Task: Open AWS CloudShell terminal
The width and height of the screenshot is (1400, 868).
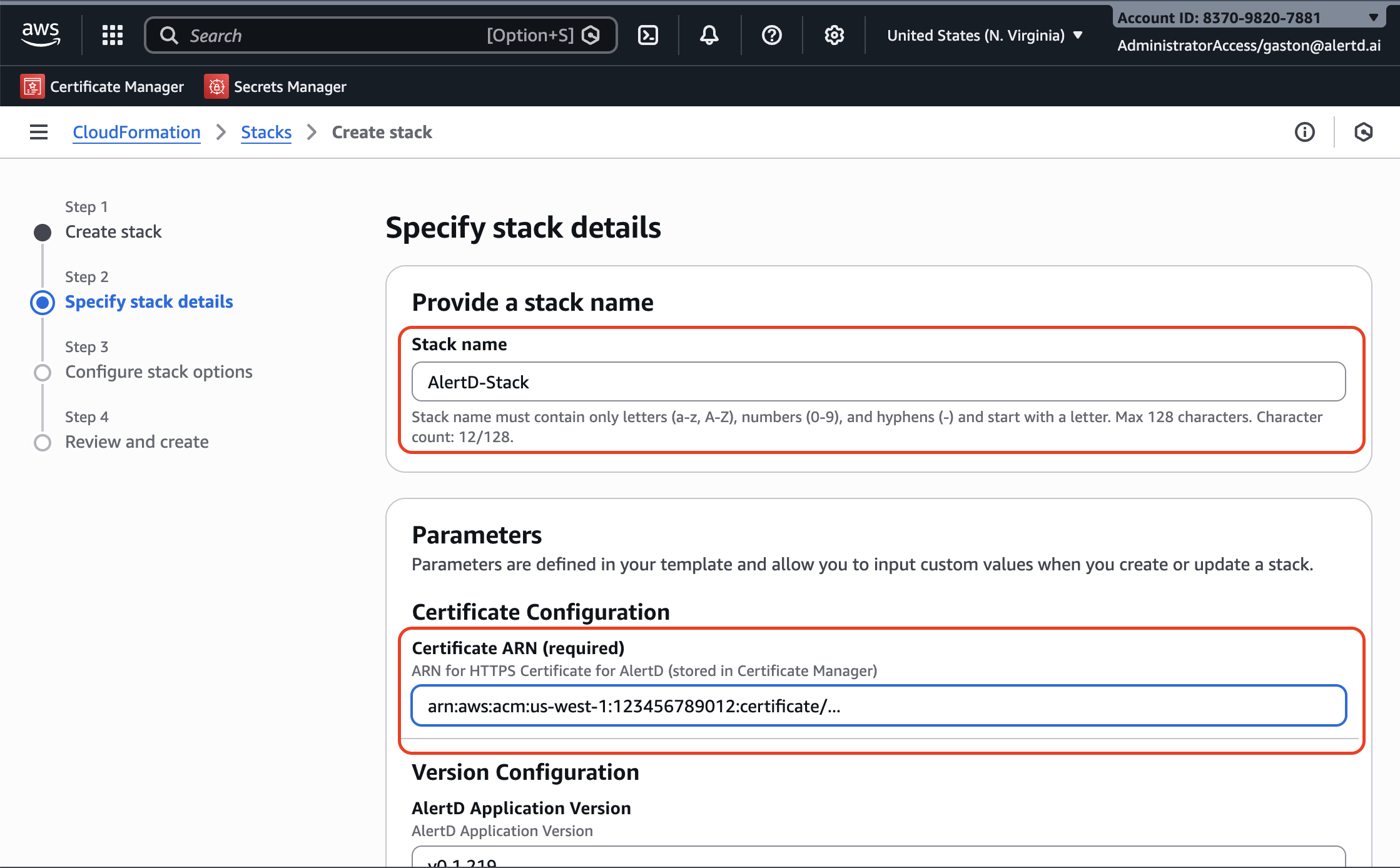Action: click(648, 35)
